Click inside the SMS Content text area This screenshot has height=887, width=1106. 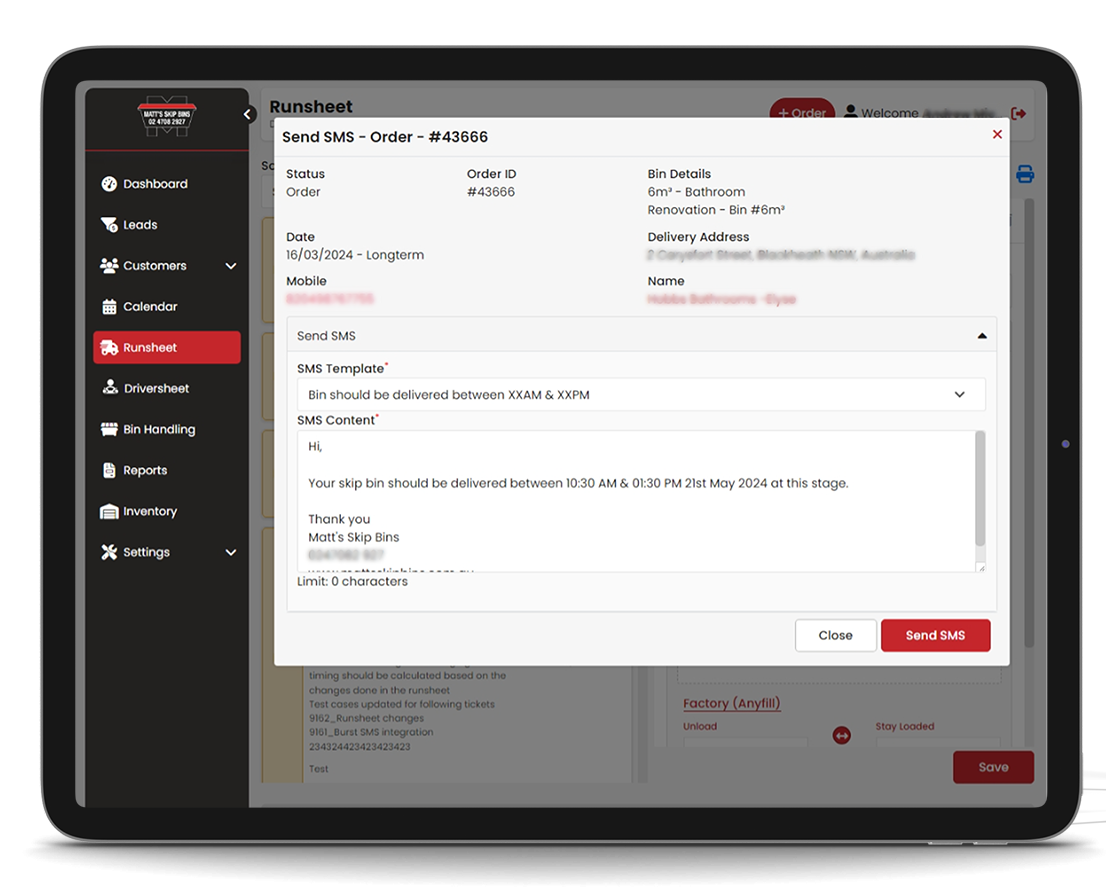[636, 501]
